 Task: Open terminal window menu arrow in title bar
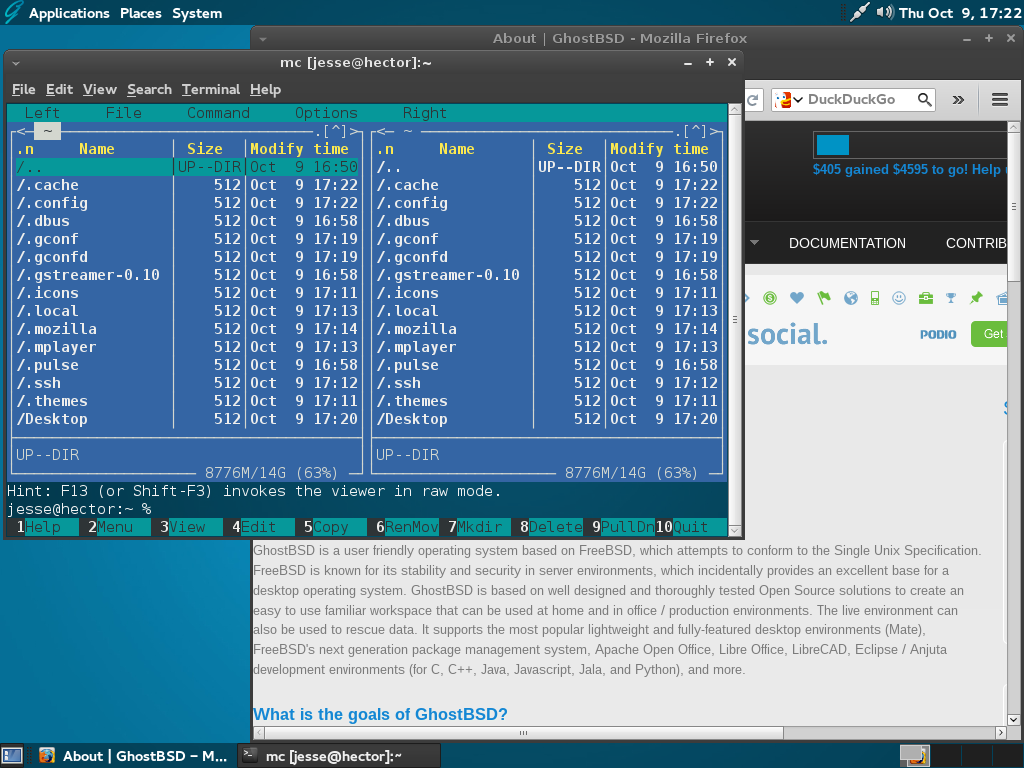(x=16, y=63)
